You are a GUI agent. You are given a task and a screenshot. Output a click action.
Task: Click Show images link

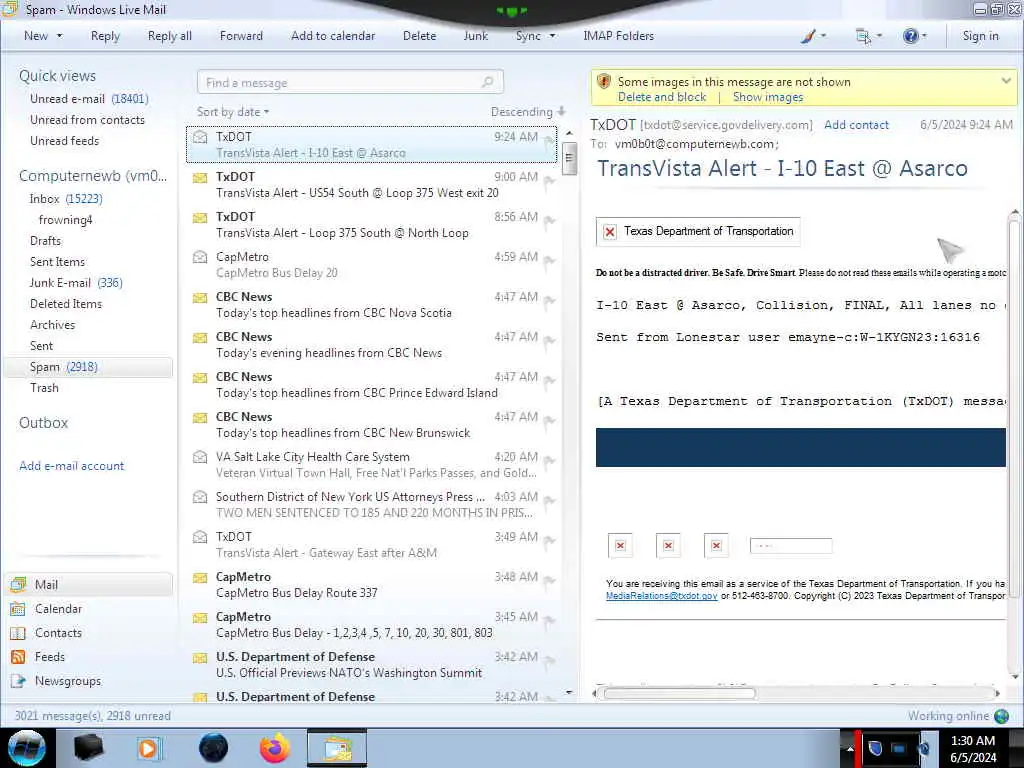[767, 97]
